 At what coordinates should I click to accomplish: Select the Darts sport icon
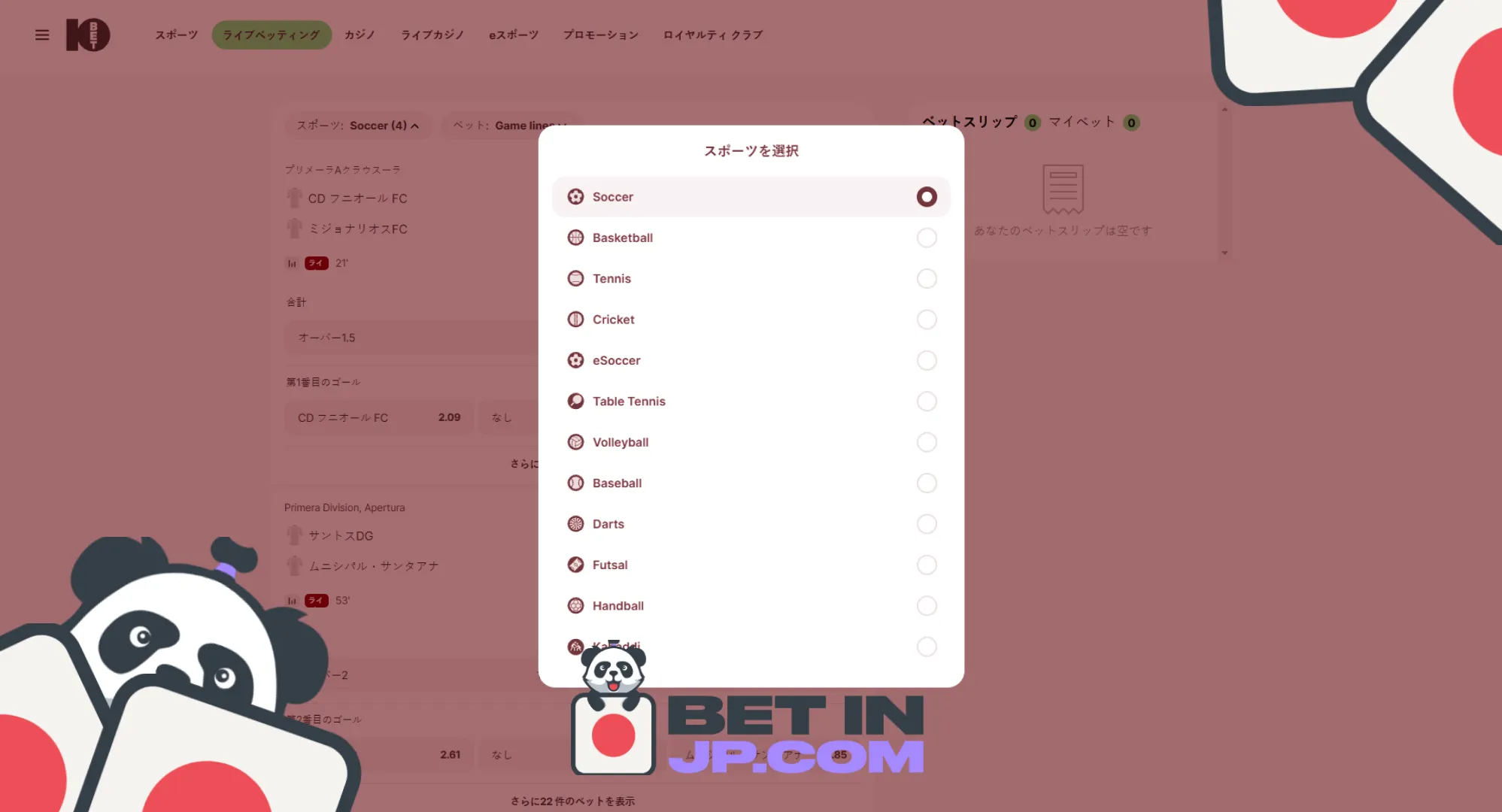pyautogui.click(x=576, y=524)
